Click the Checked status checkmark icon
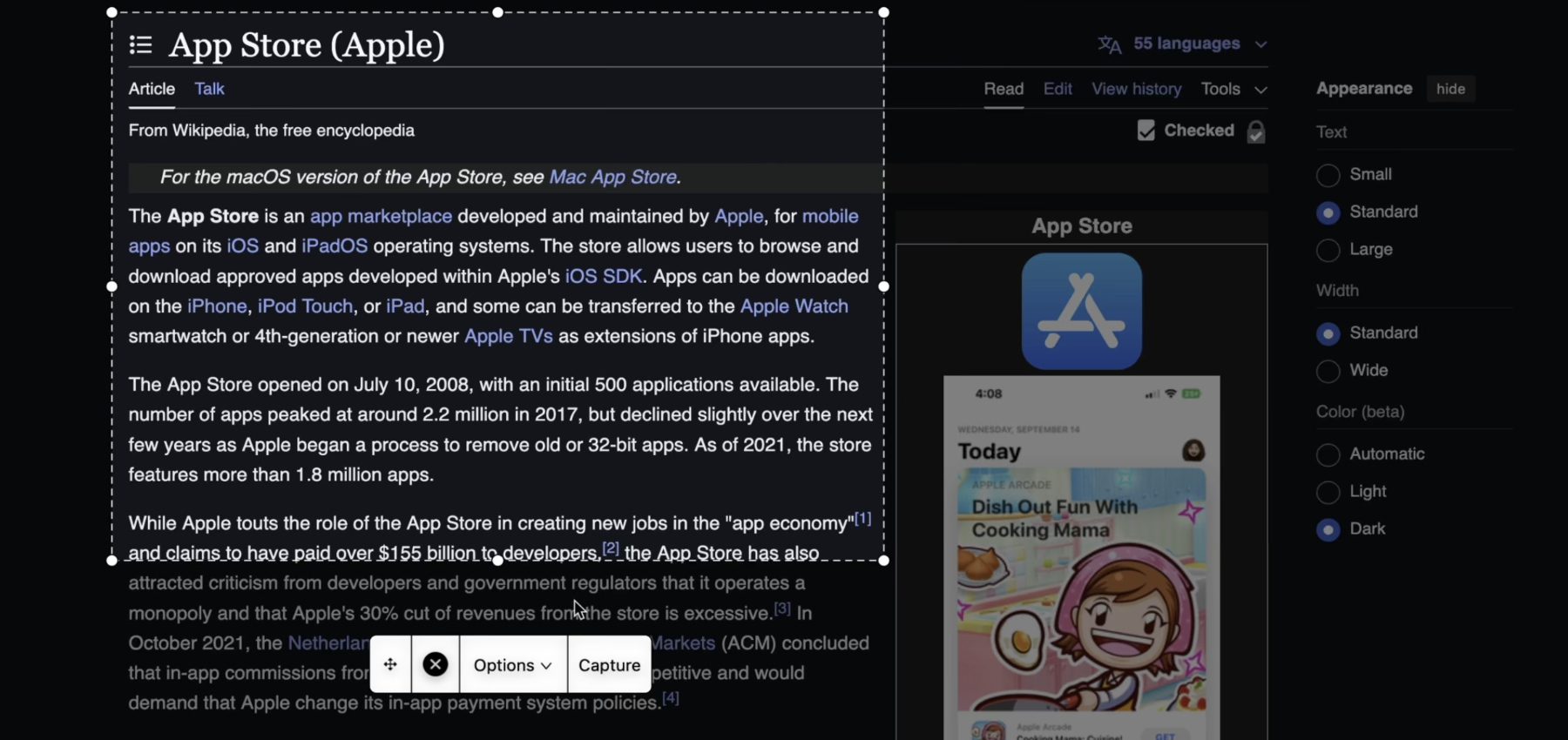Image resolution: width=1568 pixels, height=740 pixels. coord(1146,131)
